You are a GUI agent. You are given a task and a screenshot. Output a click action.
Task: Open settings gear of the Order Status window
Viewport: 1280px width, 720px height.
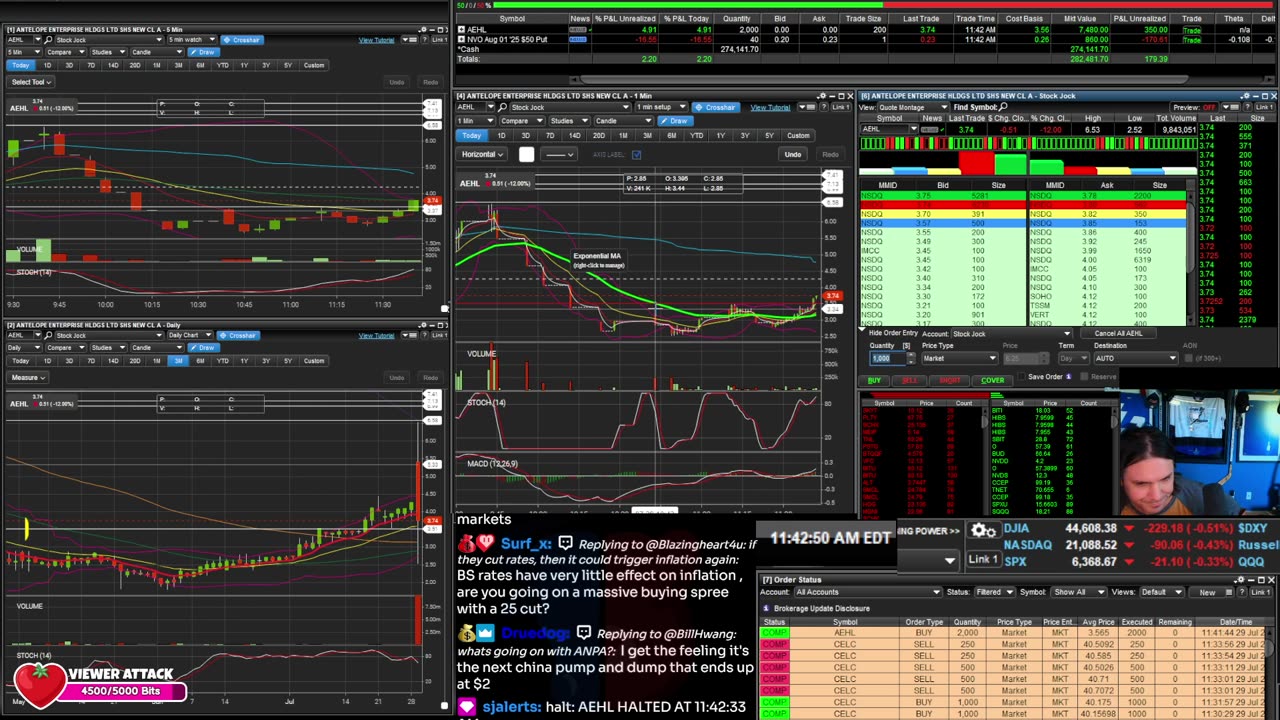(x=1240, y=579)
